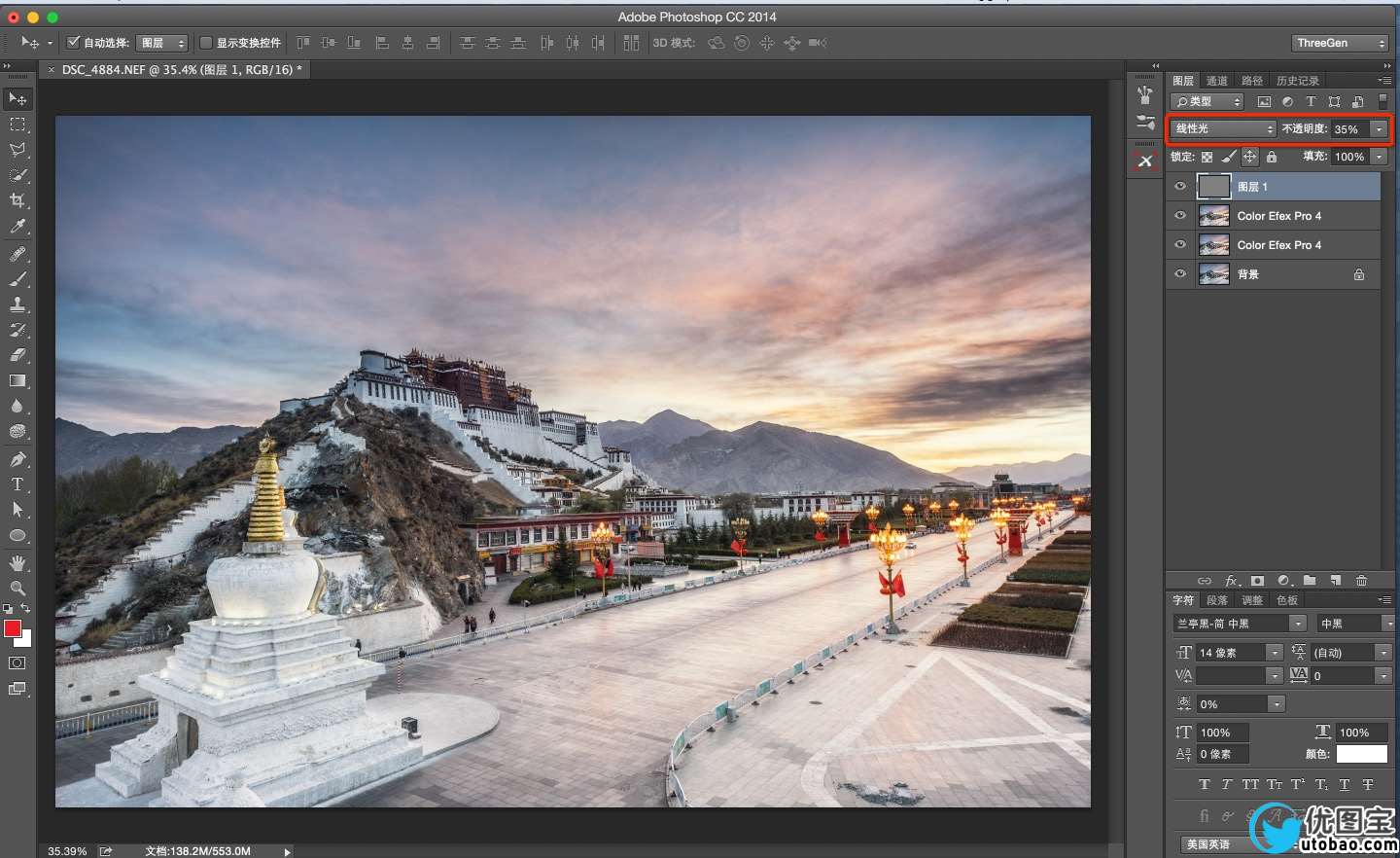Viewport: 1400px width, 858px height.
Task: Toggle the Auto-Select checkbox
Action: (x=73, y=43)
